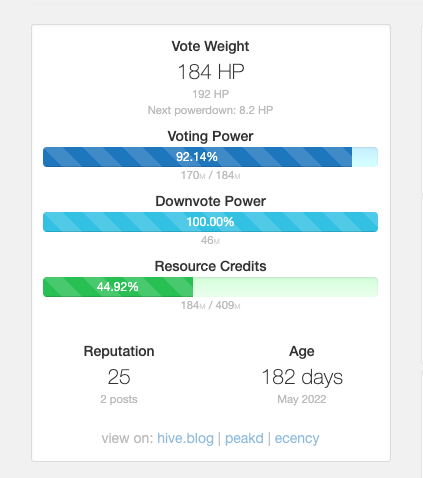Click the Voting Power progress bar
Image resolution: width=423 pixels, height=478 pixels.
[210, 157]
